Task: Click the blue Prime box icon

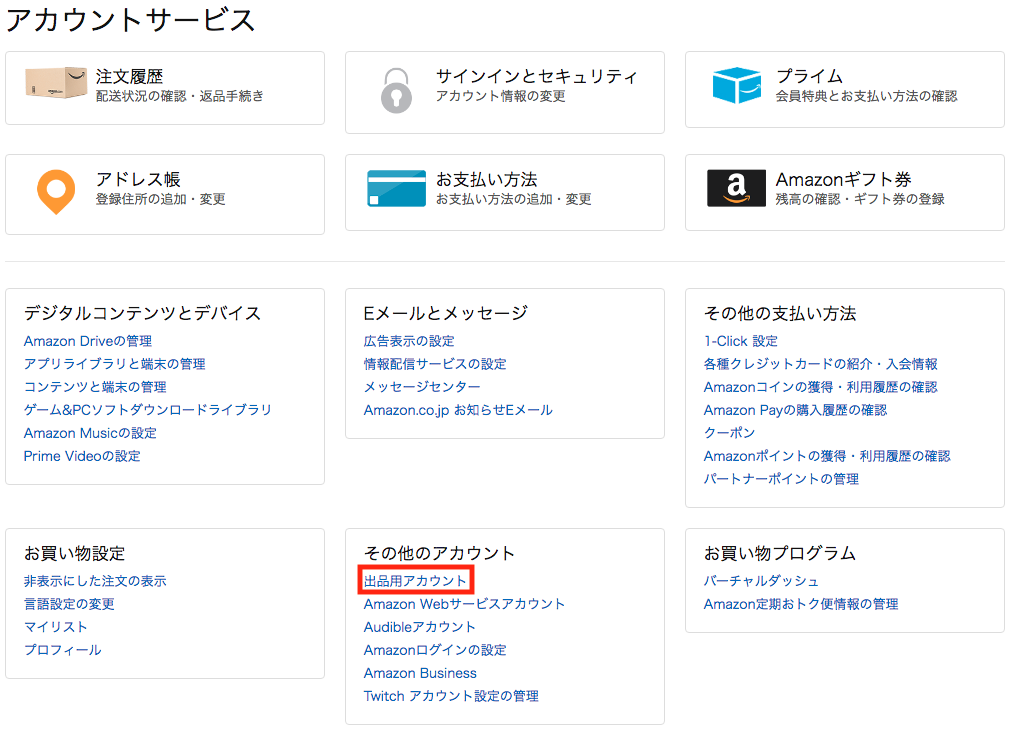Action: click(737, 85)
